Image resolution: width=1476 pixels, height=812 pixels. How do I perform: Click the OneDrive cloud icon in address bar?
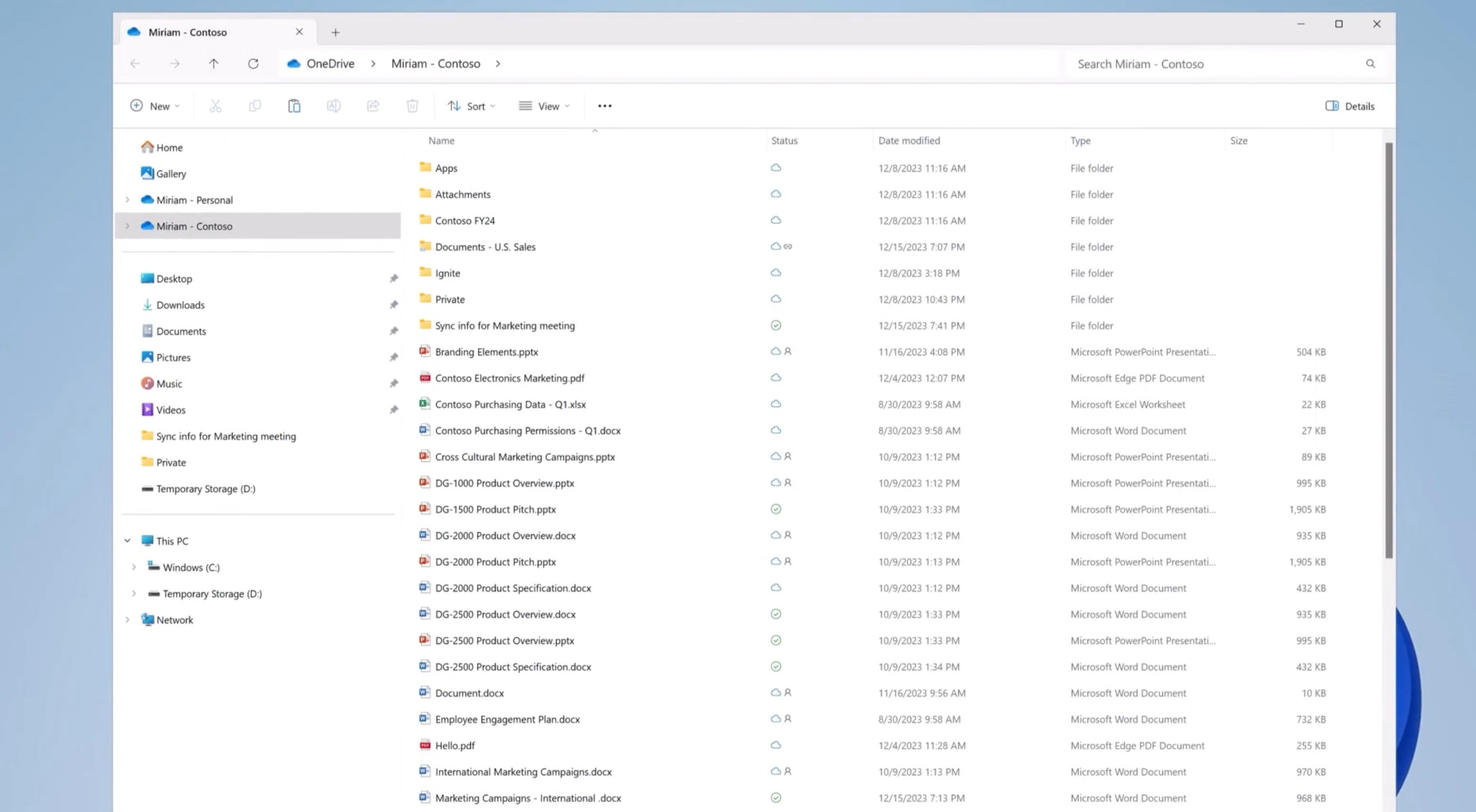click(x=294, y=64)
